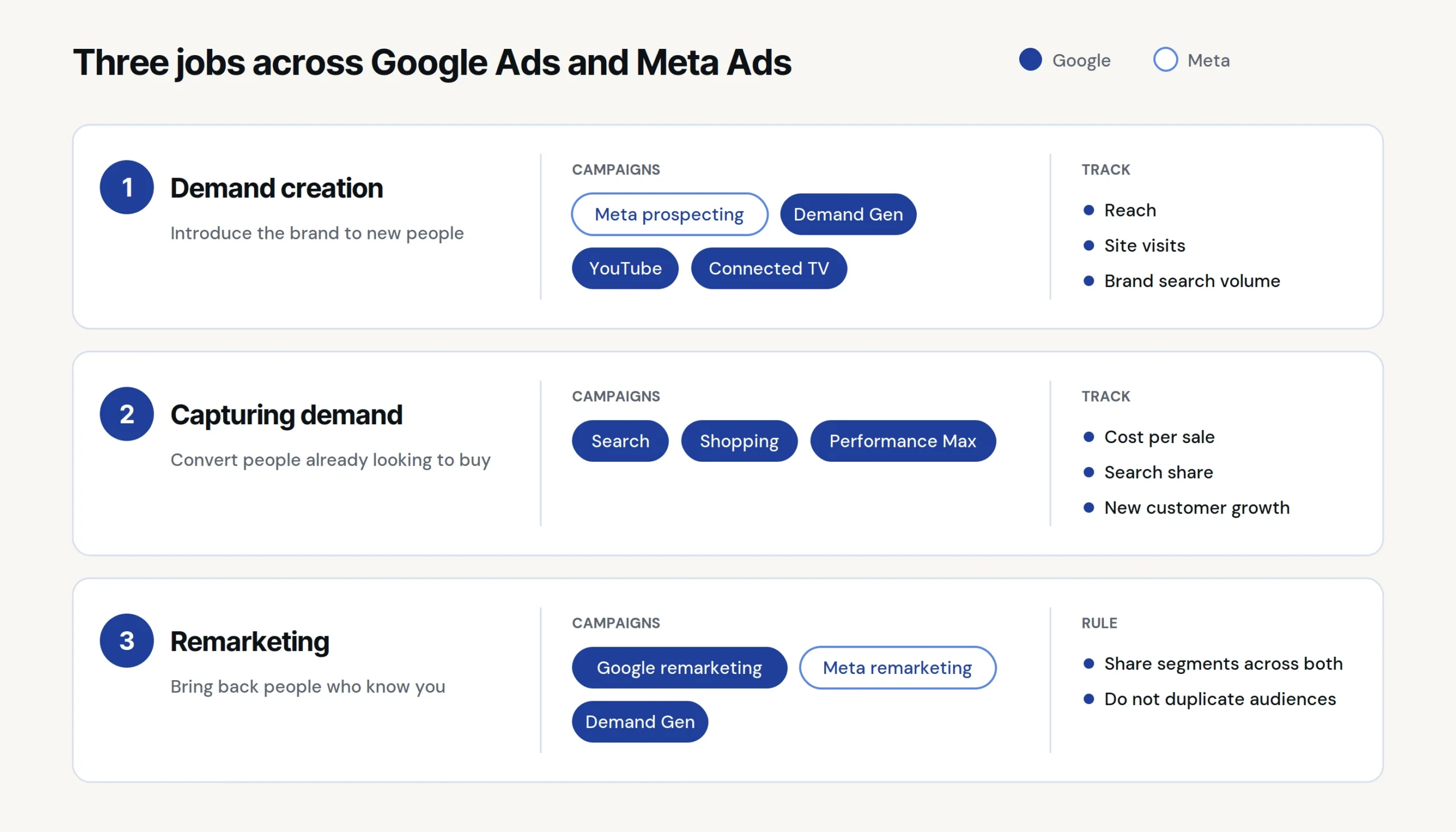1456x832 pixels.
Task: Click the 'Search share' track item
Action: (x=1159, y=473)
